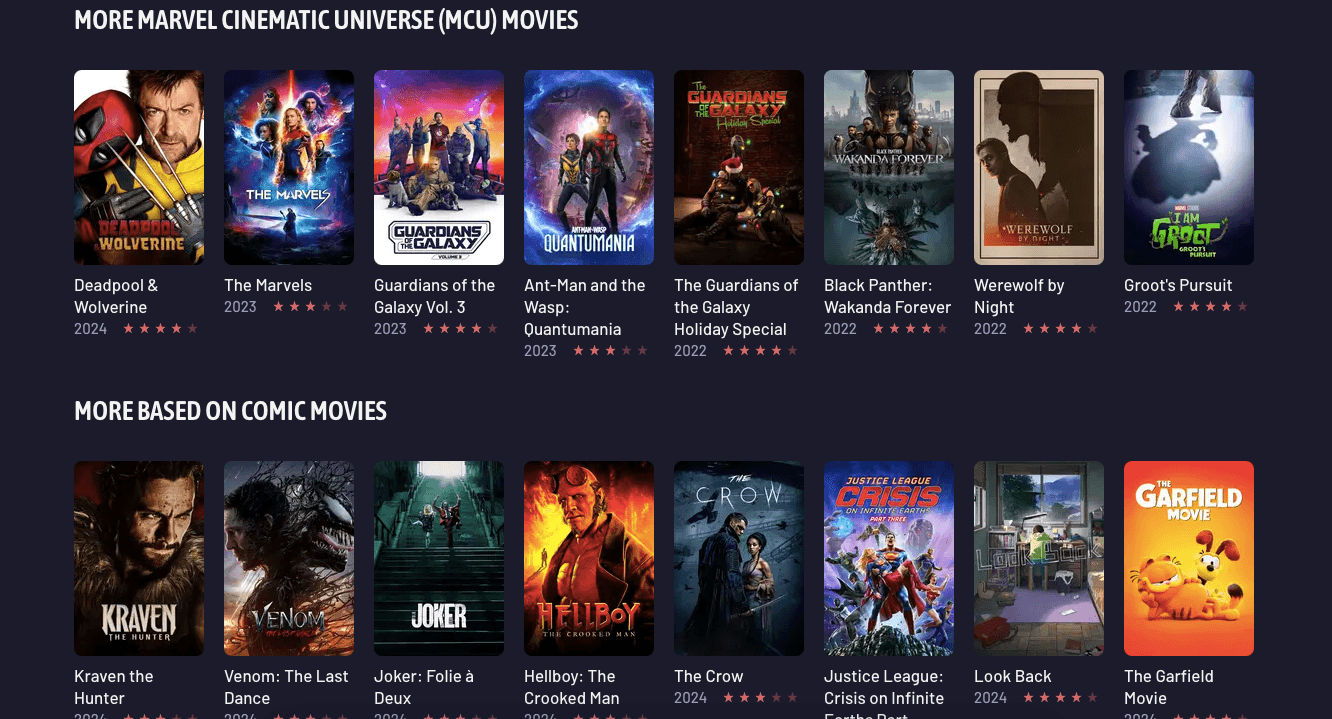This screenshot has width=1332, height=719.
Task: Open the Kraven the Hunter poster
Action: 139,558
